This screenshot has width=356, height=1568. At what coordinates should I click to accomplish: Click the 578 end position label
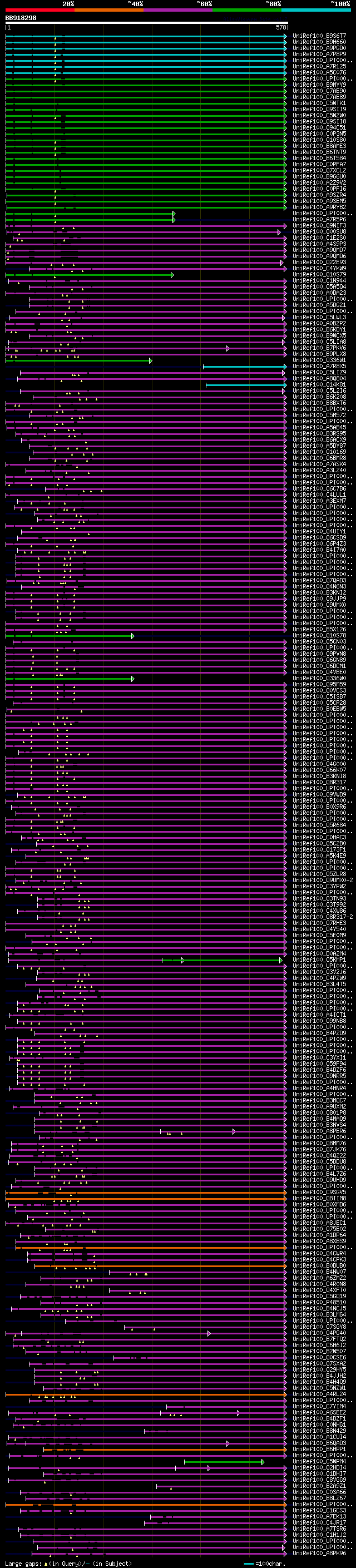280,27
